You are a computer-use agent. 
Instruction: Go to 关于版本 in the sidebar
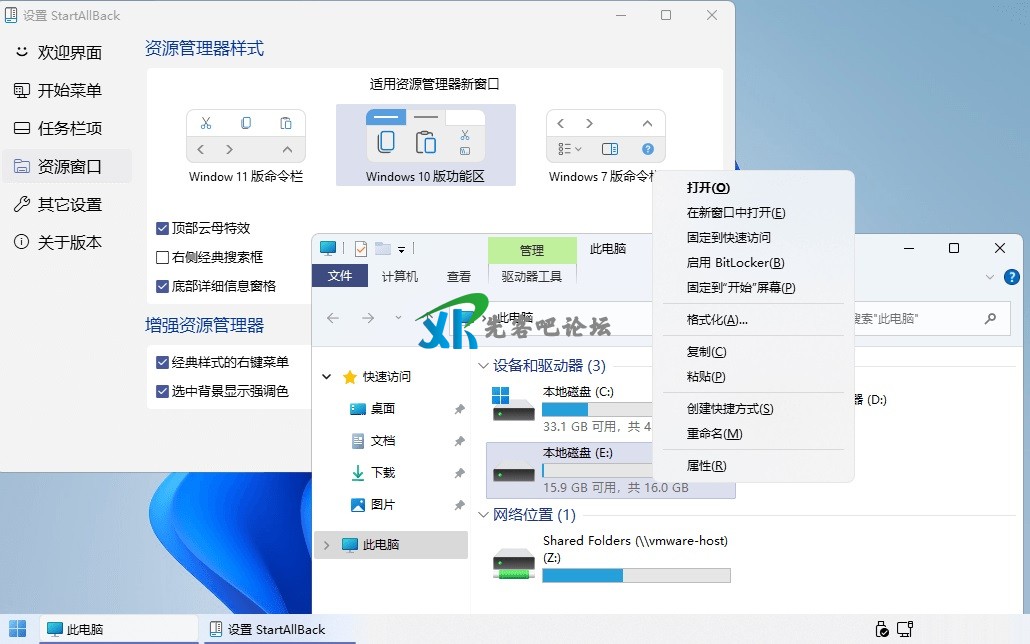coord(69,242)
